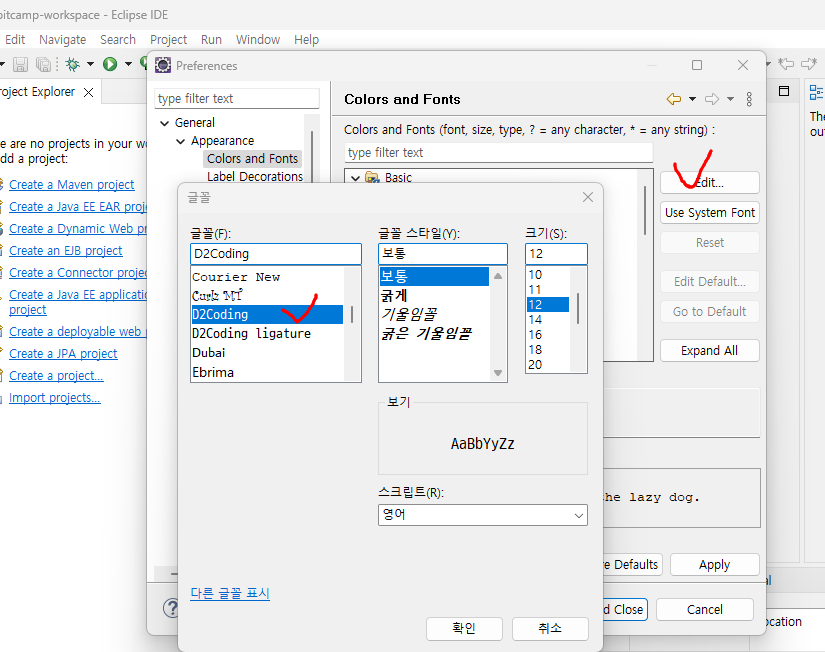Select font size 16
The height and width of the screenshot is (652, 825).
[x=548, y=335]
